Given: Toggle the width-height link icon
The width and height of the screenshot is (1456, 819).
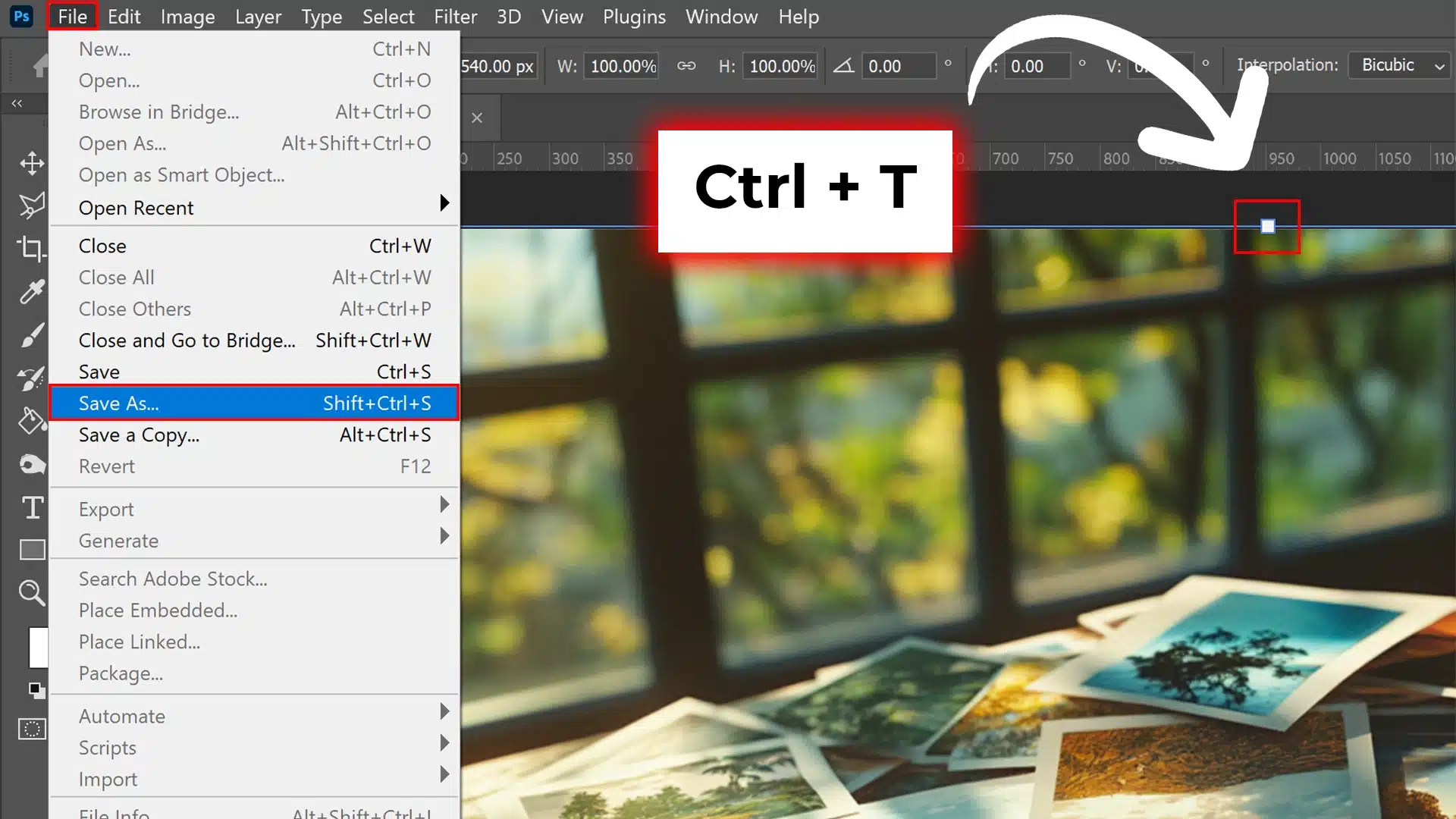Looking at the screenshot, I should [686, 66].
